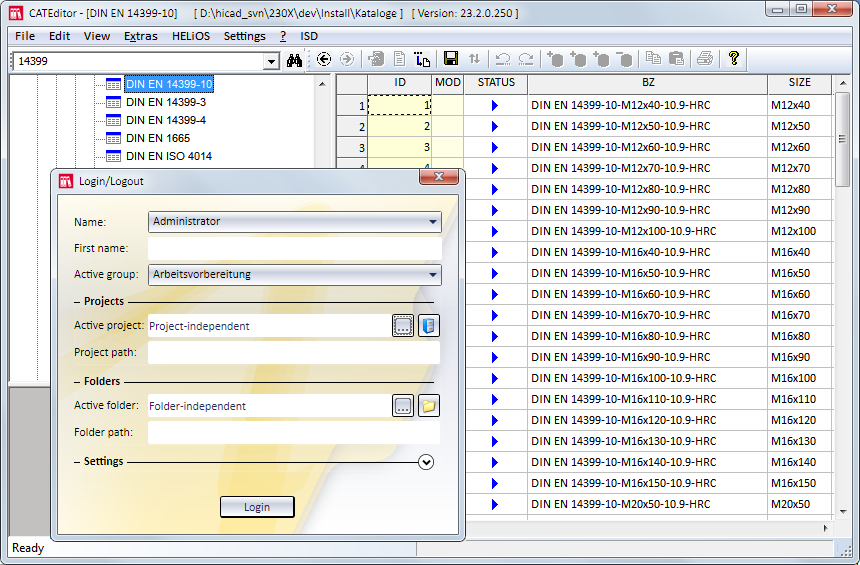Expand the Settings section chevron
The height and width of the screenshot is (565, 860).
click(x=427, y=462)
